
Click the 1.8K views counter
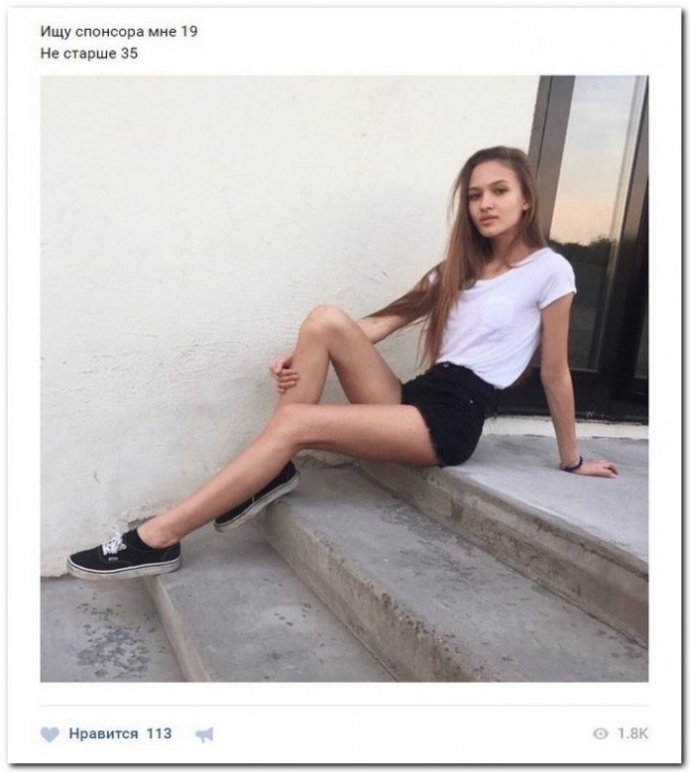633,734
